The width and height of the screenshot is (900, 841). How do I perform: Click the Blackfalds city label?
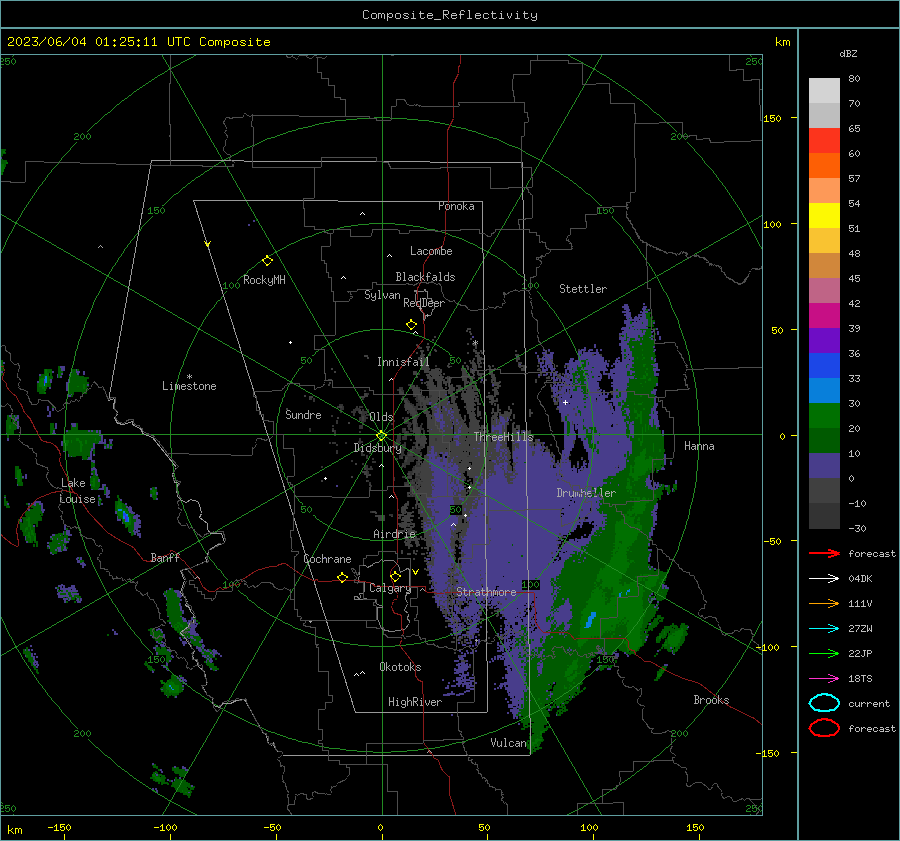point(425,277)
